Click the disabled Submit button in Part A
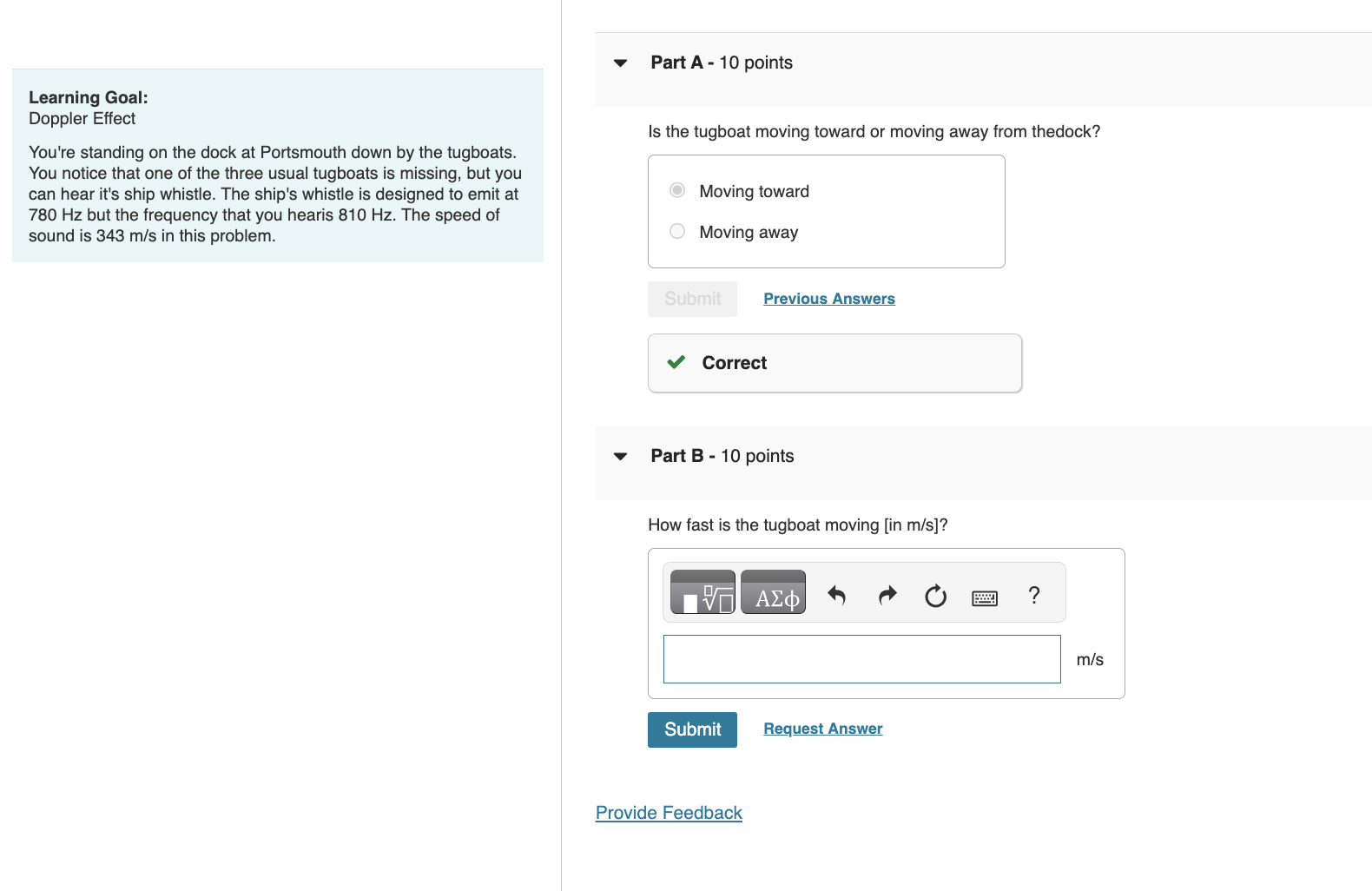 691,298
